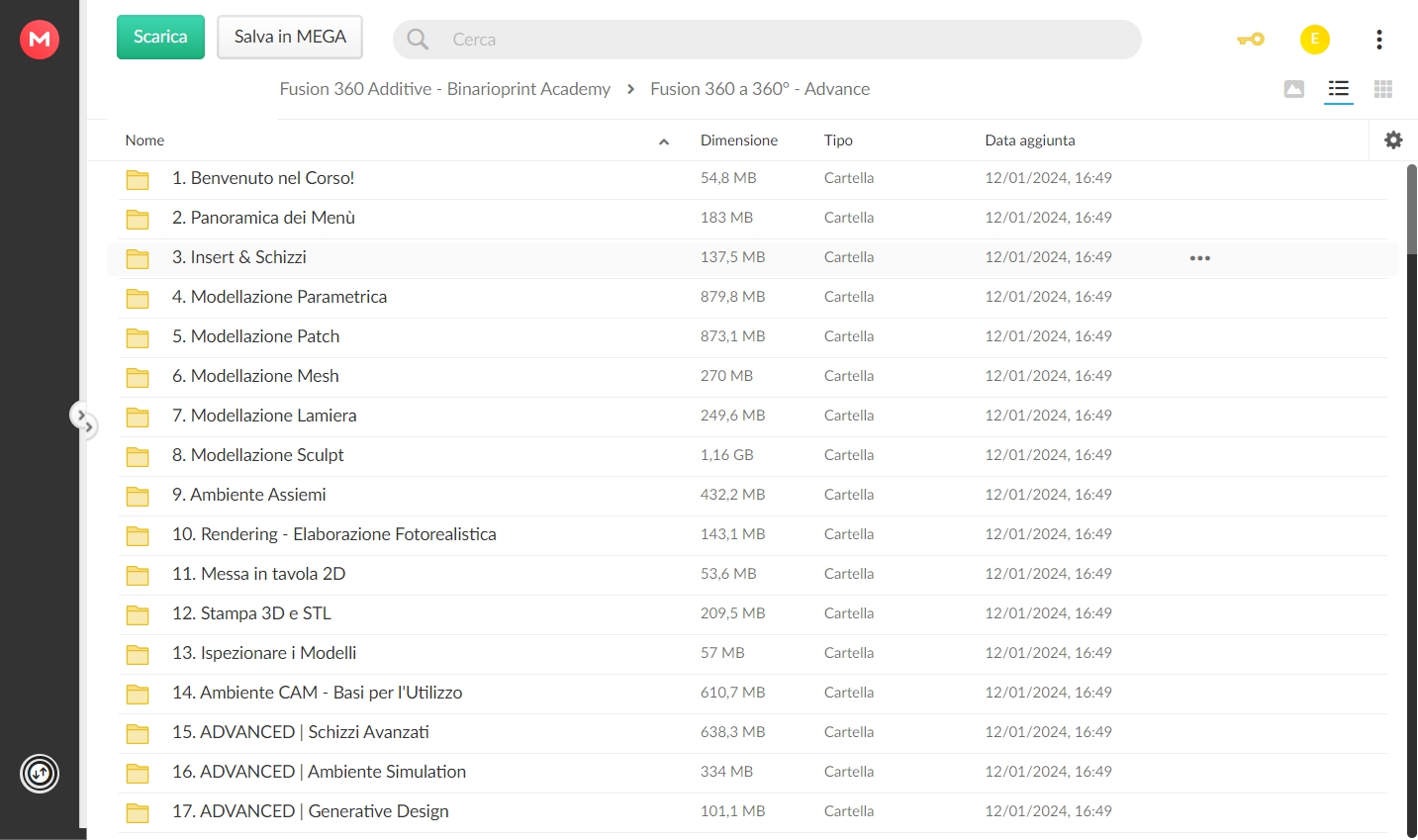Sort by Data aggiunta column header

(x=1030, y=140)
